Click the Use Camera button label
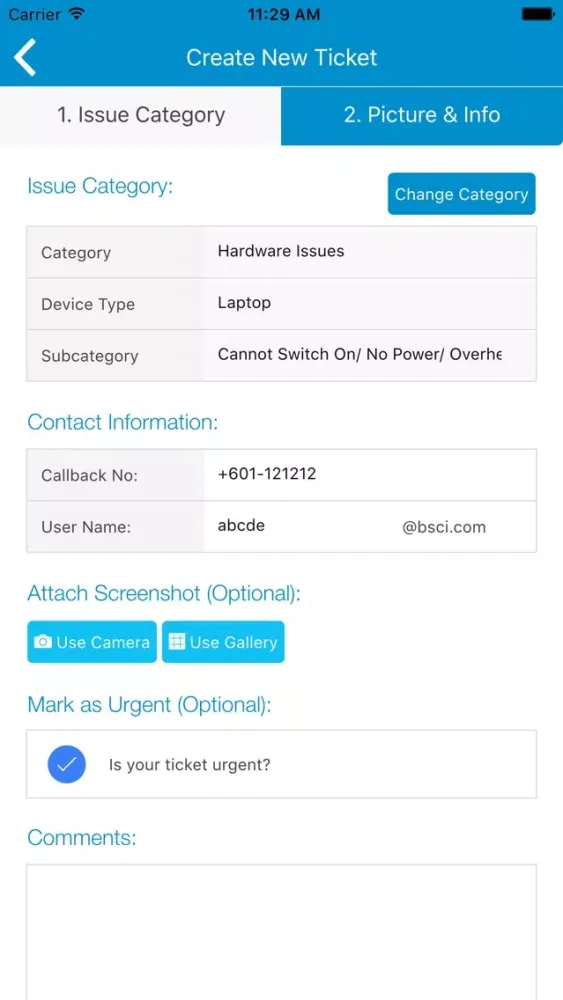Viewport: 563px width, 1000px height. [x=103, y=642]
